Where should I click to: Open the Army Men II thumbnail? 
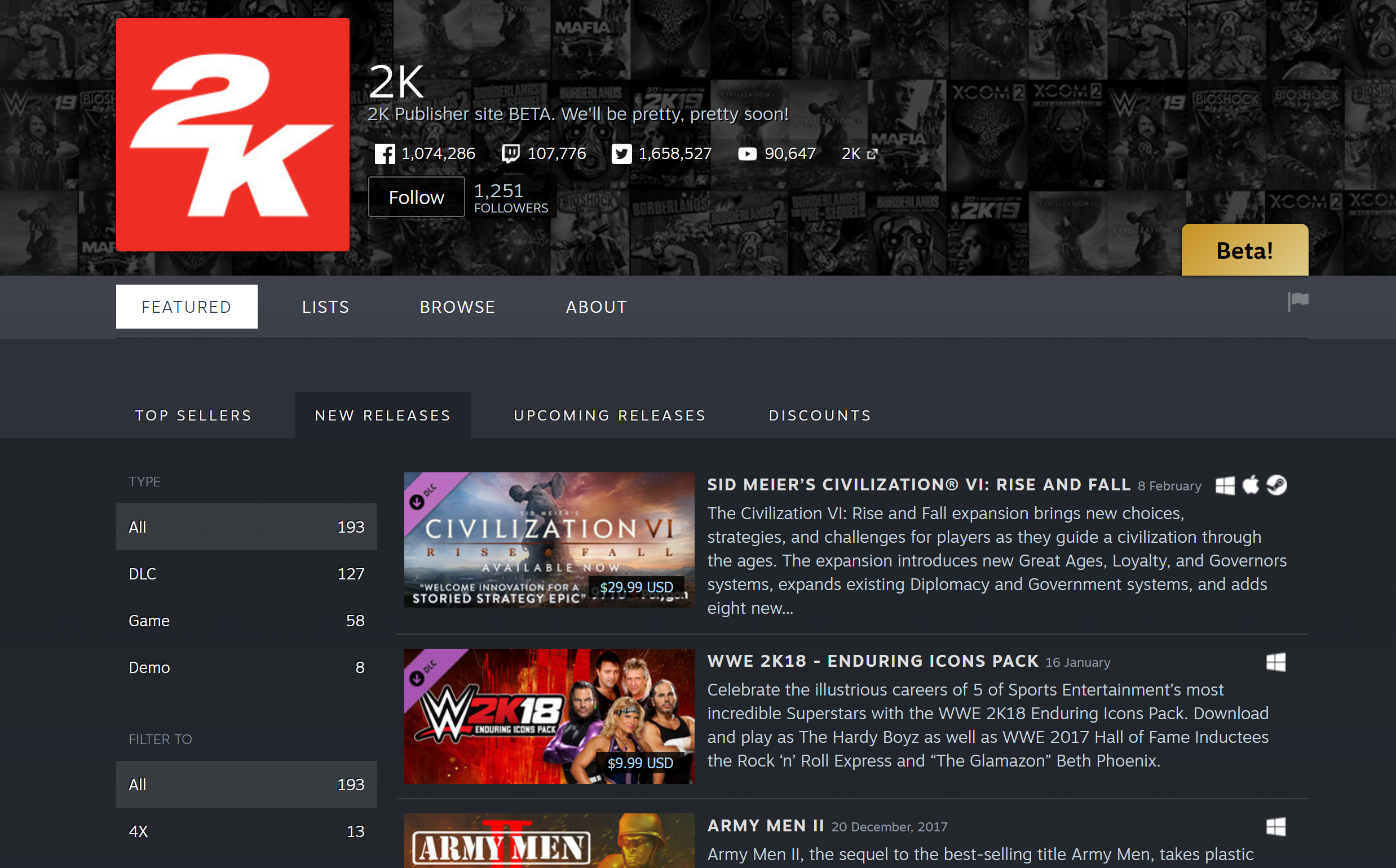tap(549, 840)
